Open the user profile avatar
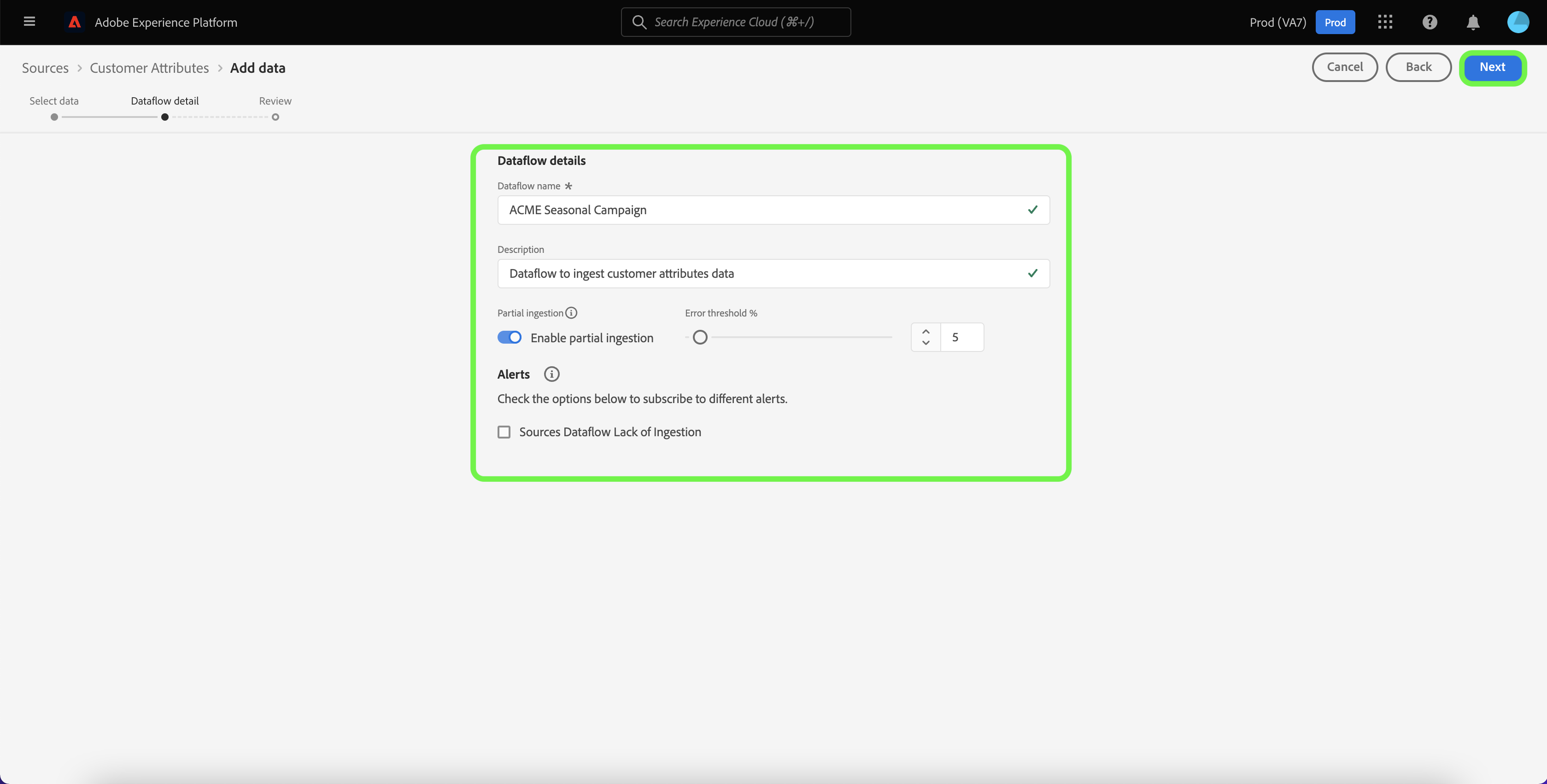Image resolution: width=1547 pixels, height=784 pixels. (1518, 22)
